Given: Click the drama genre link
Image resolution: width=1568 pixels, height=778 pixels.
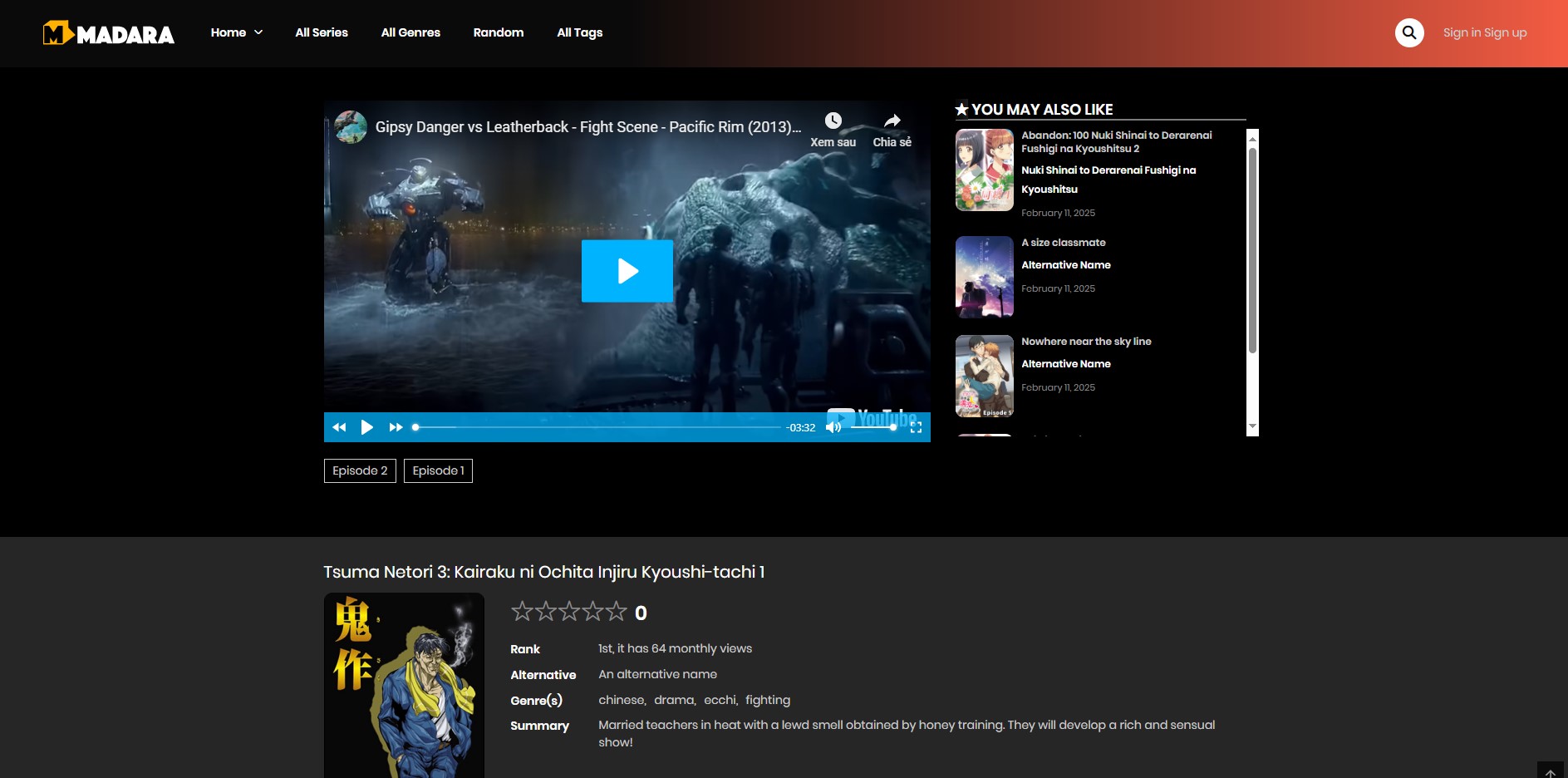Looking at the screenshot, I should coord(674,700).
